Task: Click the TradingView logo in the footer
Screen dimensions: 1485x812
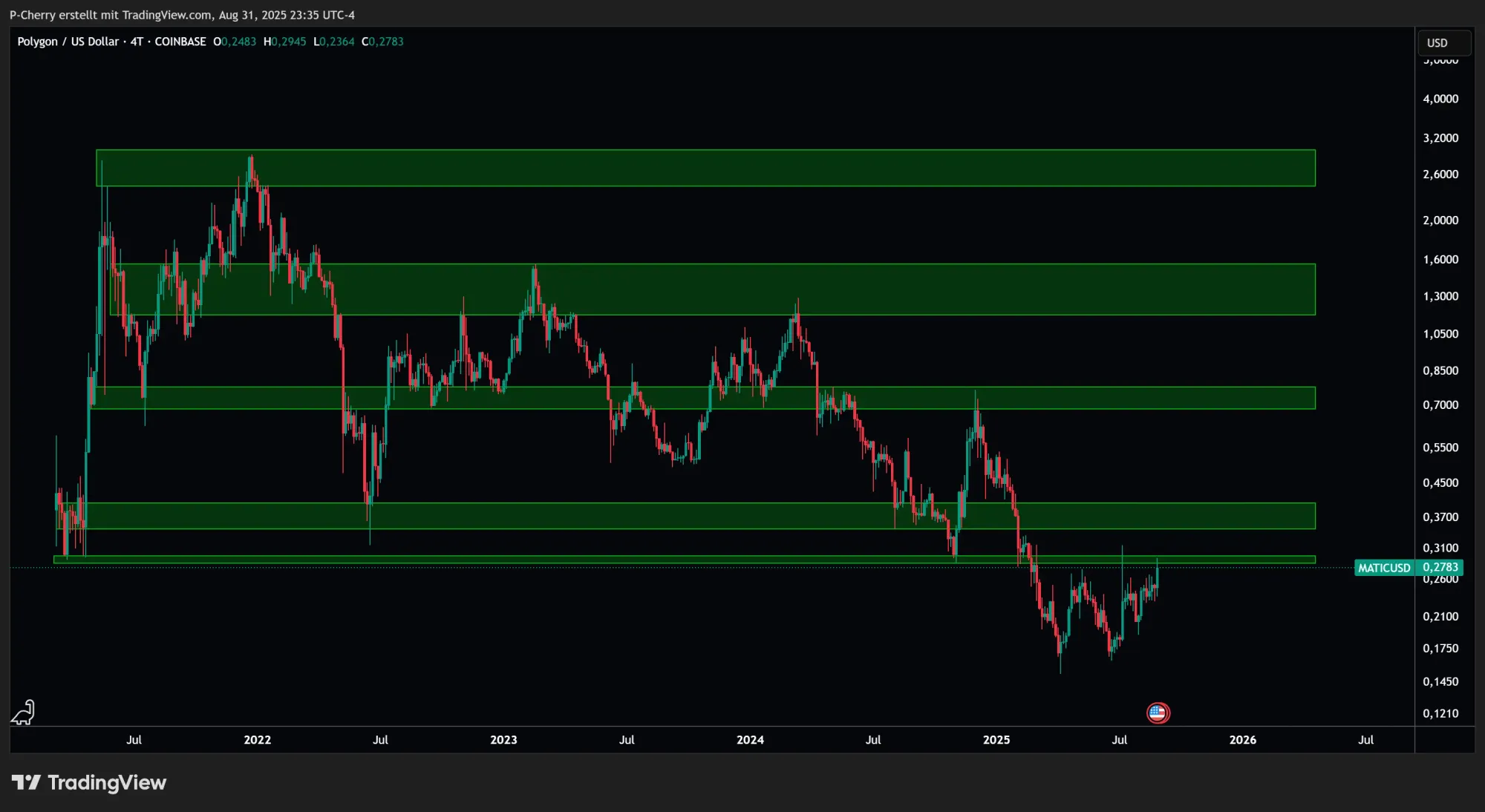Action: pos(89,782)
